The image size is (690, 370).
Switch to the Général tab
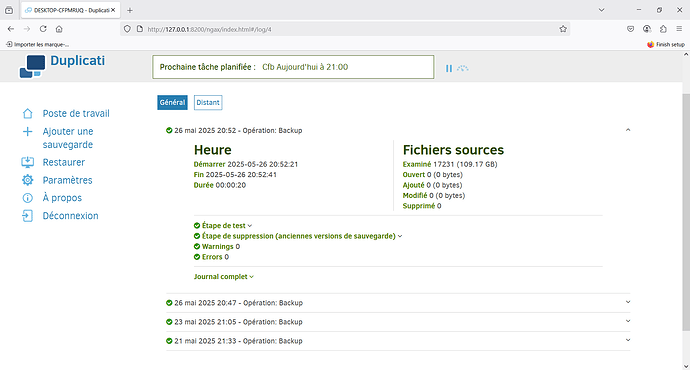172,103
